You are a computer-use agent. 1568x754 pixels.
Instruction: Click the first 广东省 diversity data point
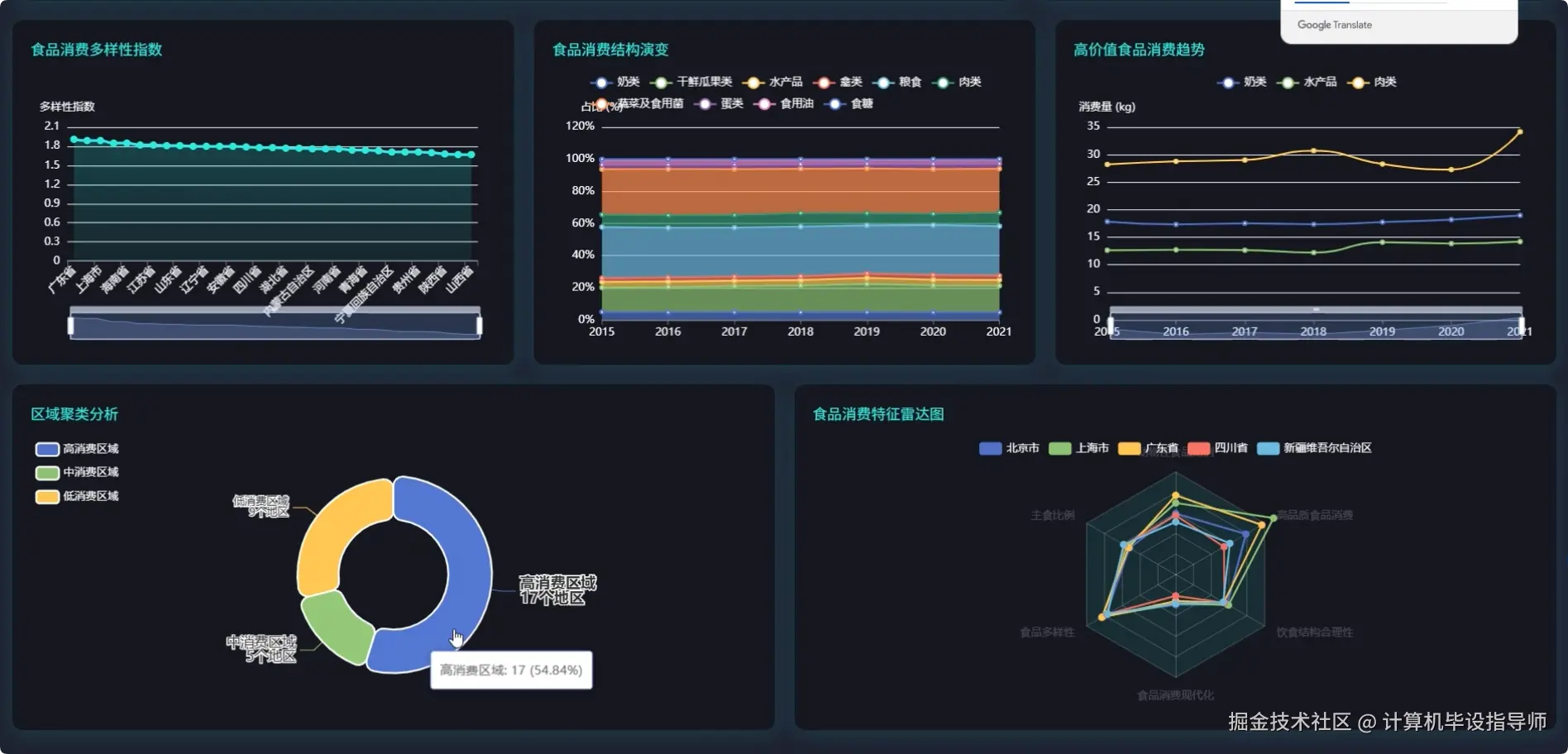click(x=74, y=139)
